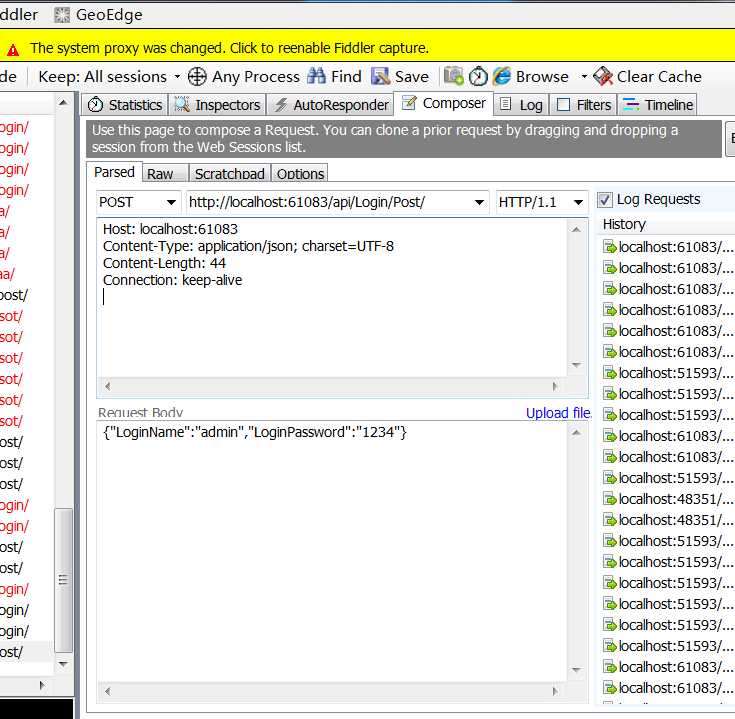Open the HTTP method POST dropdown

(x=171, y=202)
